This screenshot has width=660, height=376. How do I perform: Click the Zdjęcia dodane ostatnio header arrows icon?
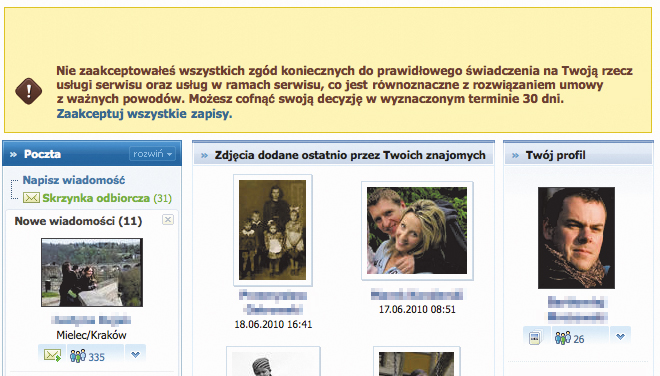[x=205, y=156]
